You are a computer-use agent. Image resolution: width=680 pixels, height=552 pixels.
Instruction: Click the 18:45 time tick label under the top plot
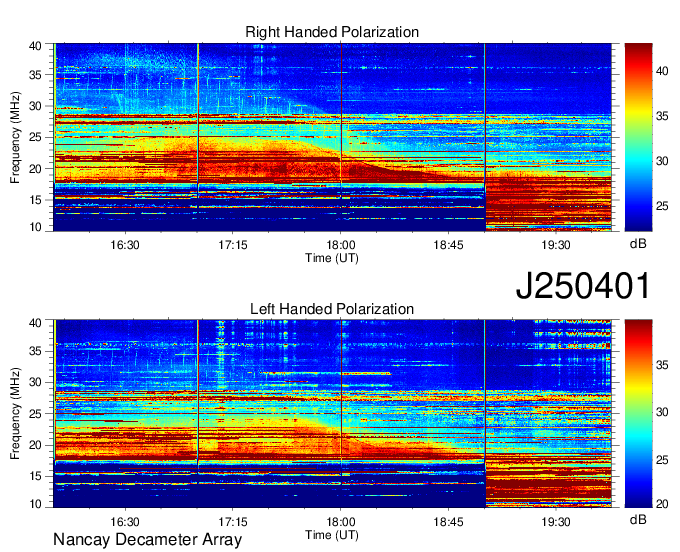pyautogui.click(x=448, y=245)
